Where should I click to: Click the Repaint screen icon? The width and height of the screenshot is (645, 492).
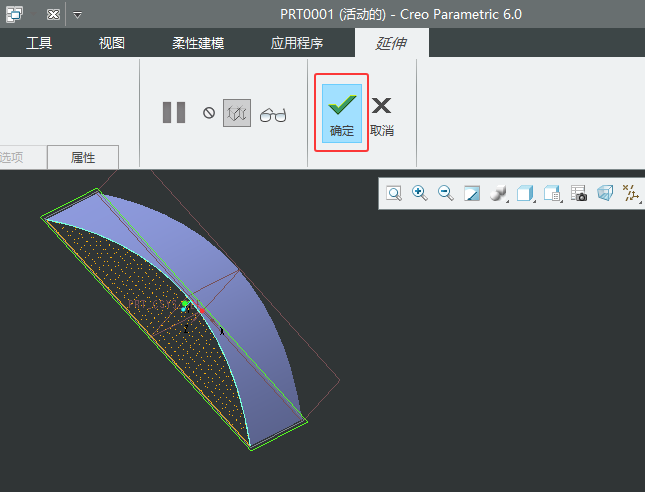tap(472, 193)
